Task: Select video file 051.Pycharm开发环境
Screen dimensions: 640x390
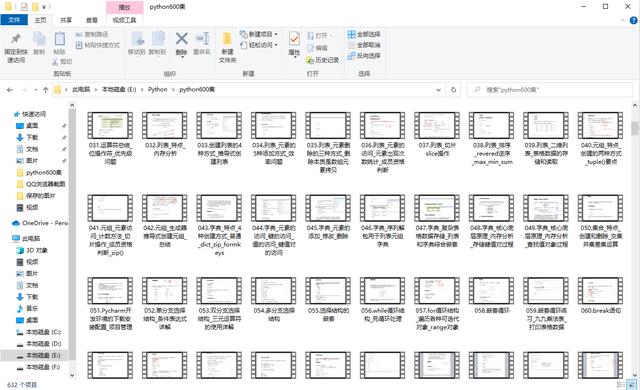Action: [110, 304]
